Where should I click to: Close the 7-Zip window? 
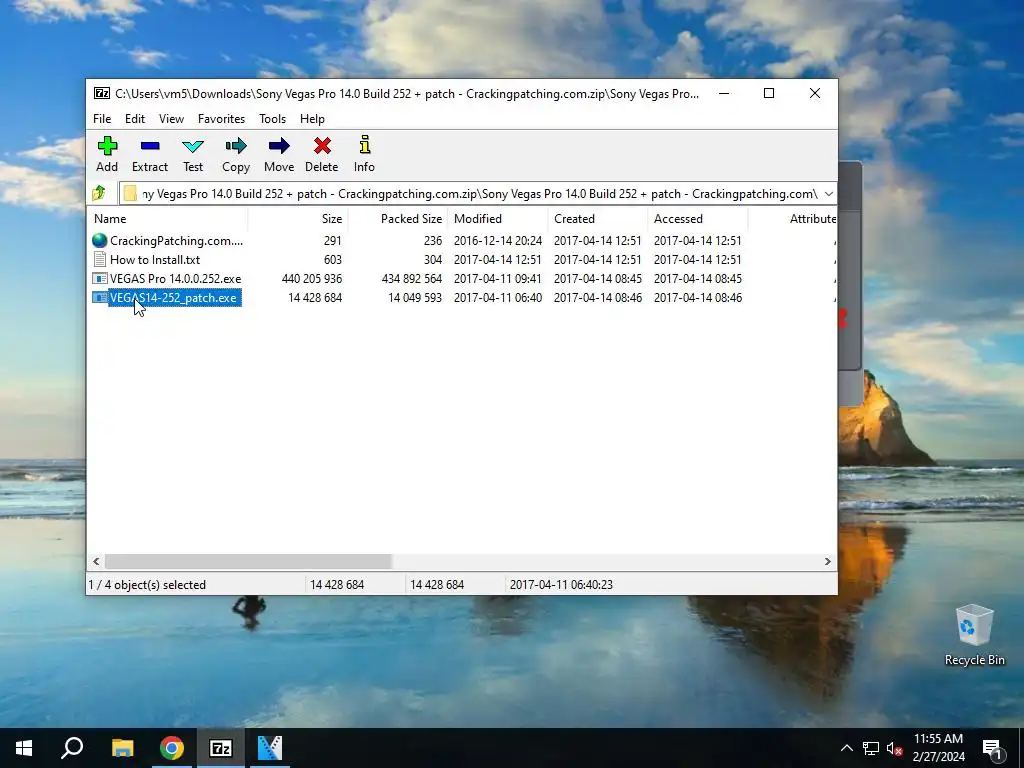pyautogui.click(x=814, y=93)
